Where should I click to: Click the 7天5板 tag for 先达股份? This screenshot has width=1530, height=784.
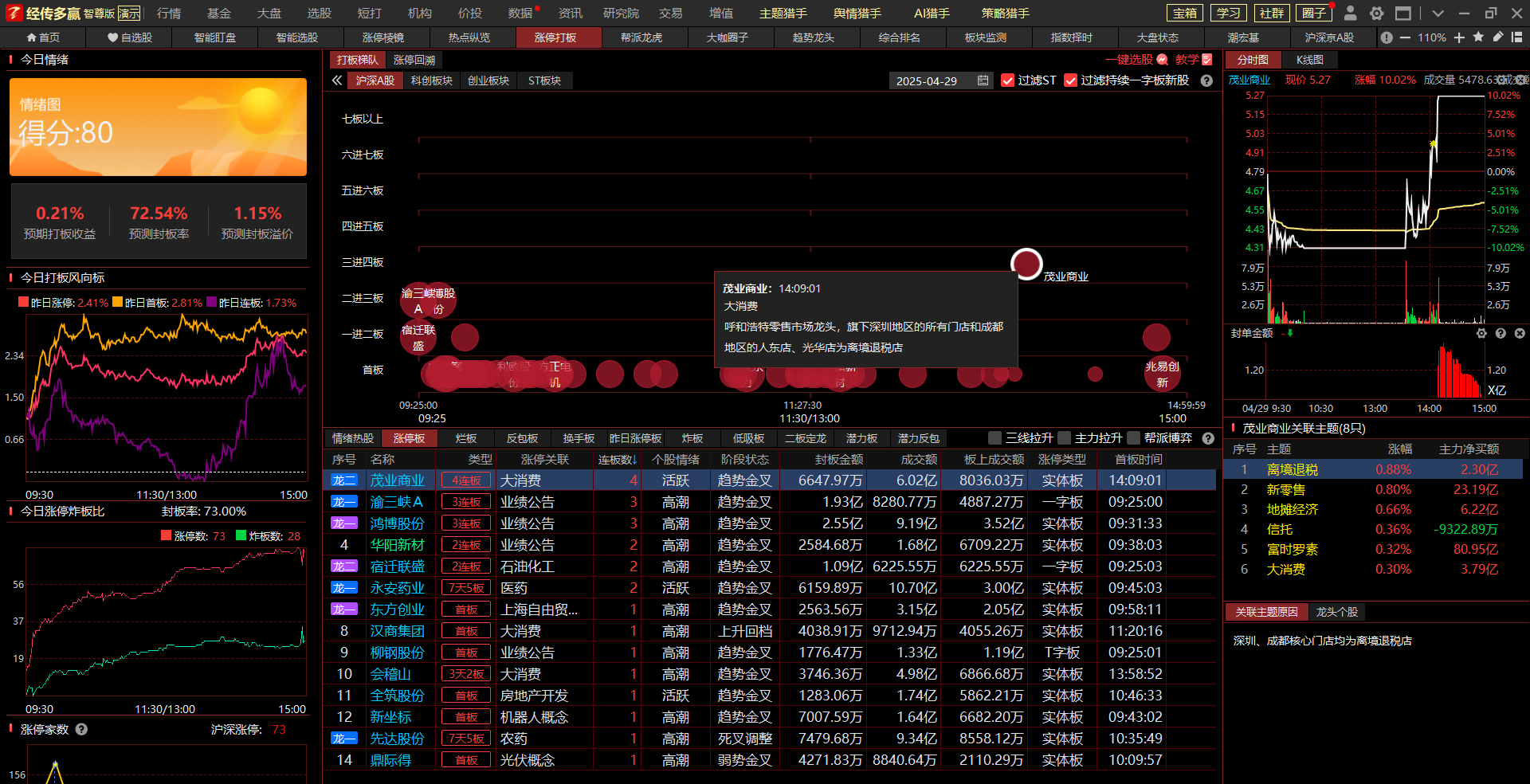click(466, 739)
